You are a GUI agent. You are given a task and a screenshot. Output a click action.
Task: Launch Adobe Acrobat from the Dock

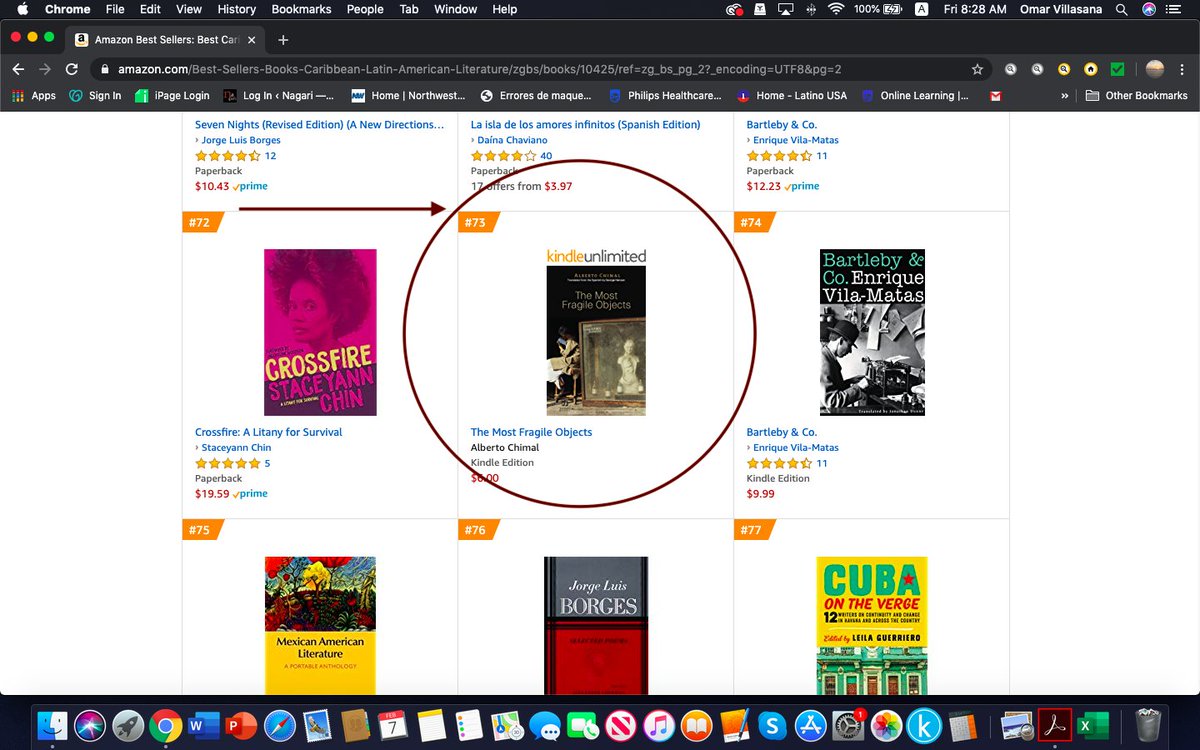point(1055,724)
